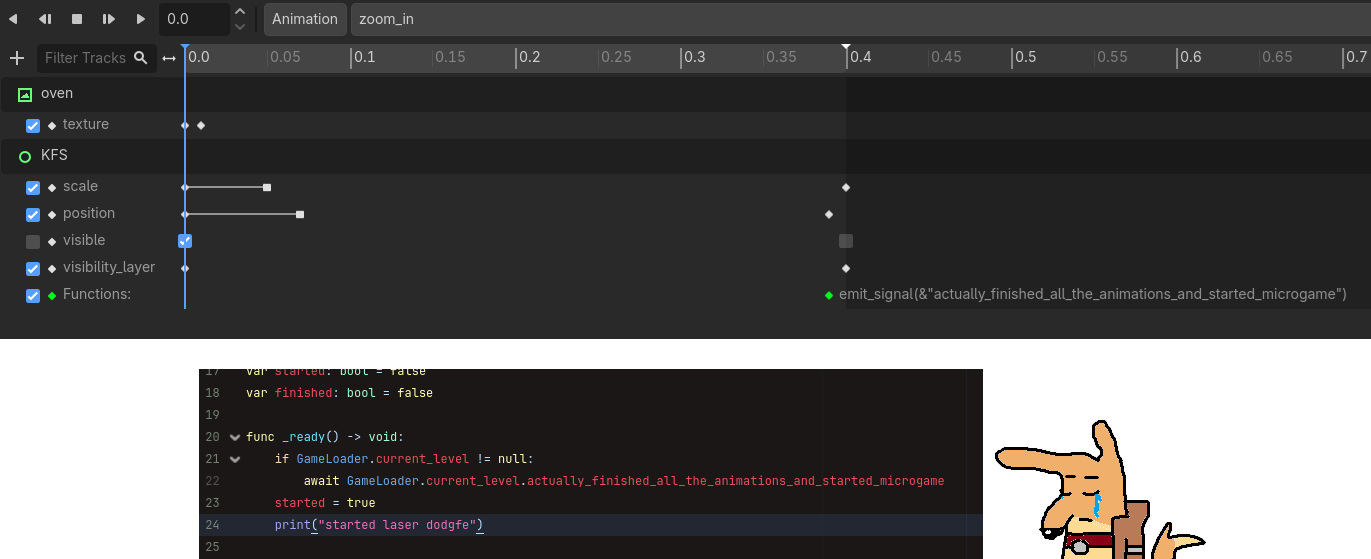The image size is (1371, 559).
Task: Select position keyframe at end of transition line
Action: tap(300, 214)
